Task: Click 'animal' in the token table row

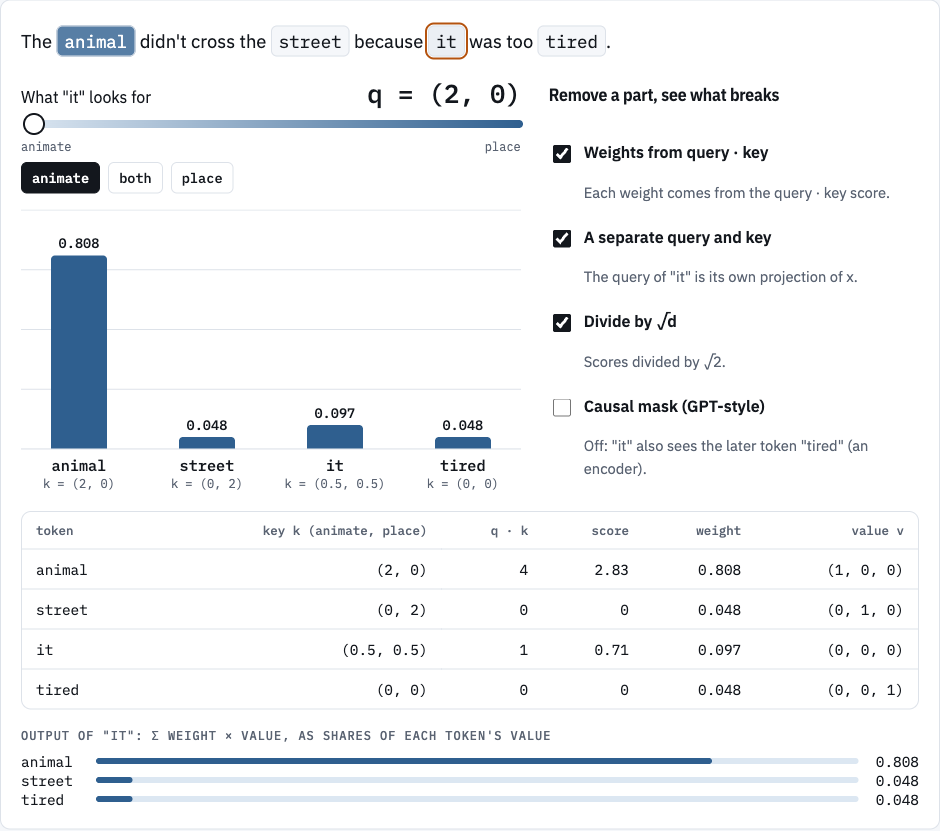Action: click(x=61, y=570)
